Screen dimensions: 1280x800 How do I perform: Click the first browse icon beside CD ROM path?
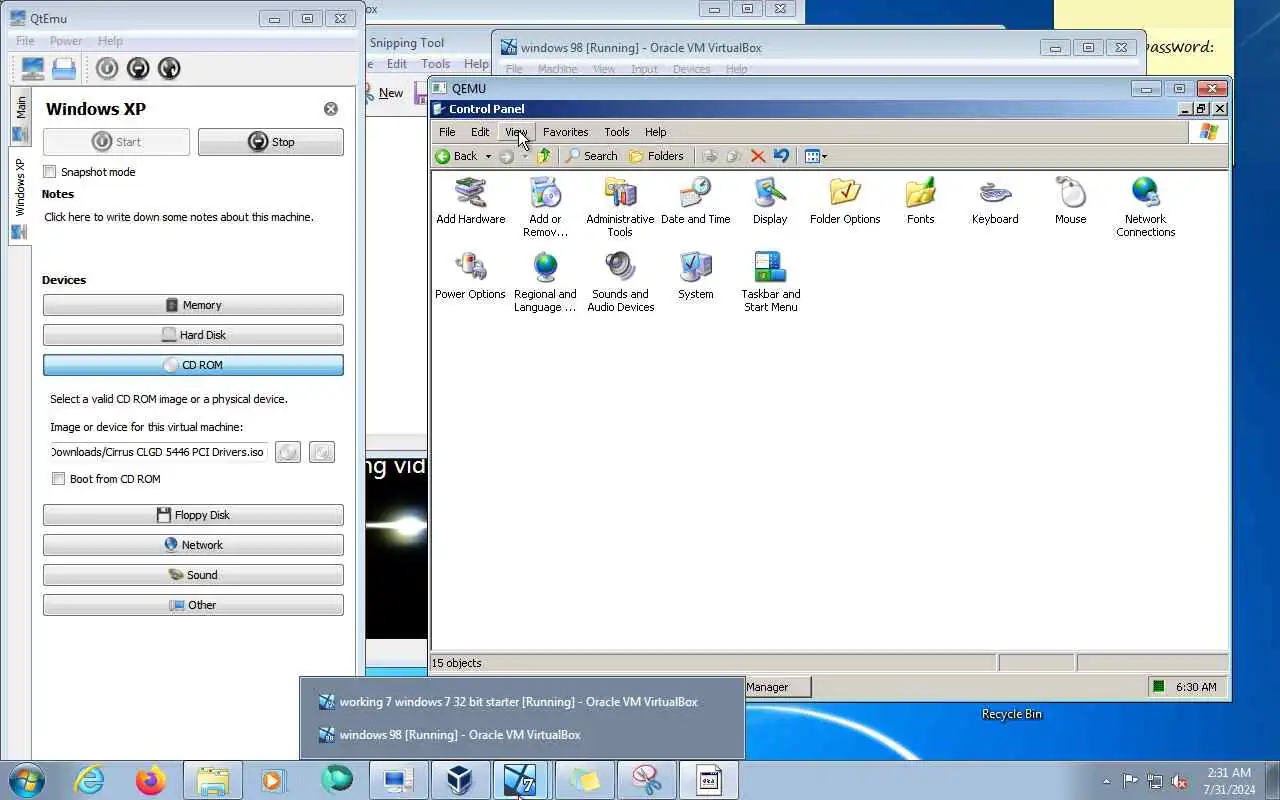288,452
